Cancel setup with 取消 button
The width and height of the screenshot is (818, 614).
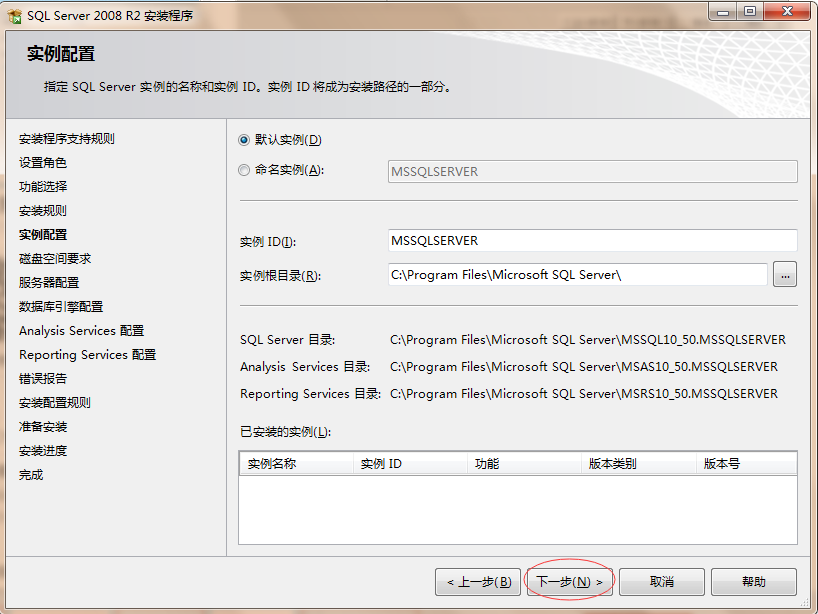pyautogui.click(x=661, y=582)
